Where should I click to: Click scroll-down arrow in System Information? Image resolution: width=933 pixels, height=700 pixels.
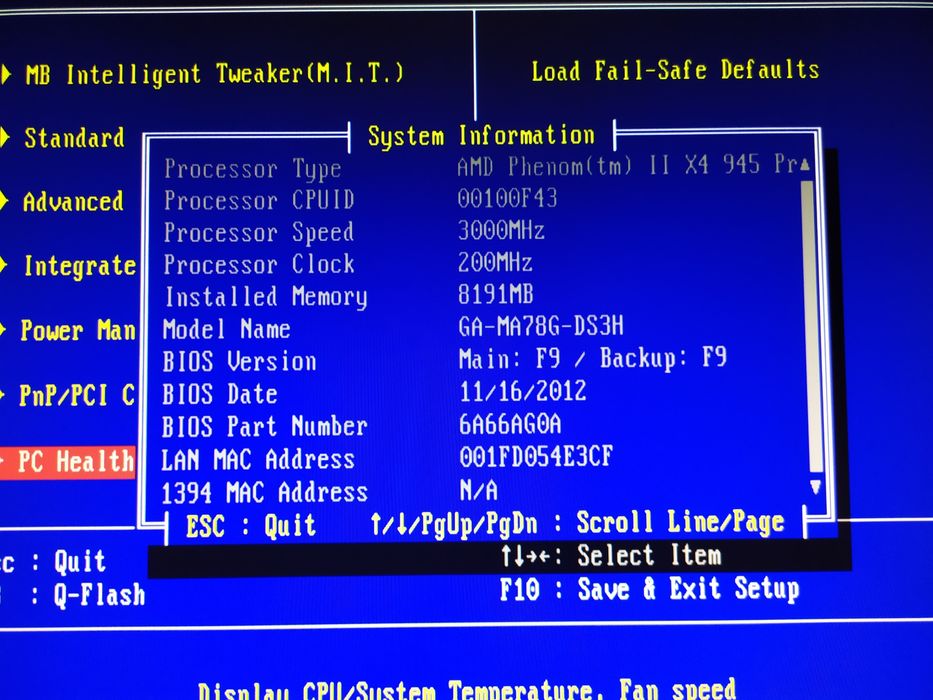815,488
